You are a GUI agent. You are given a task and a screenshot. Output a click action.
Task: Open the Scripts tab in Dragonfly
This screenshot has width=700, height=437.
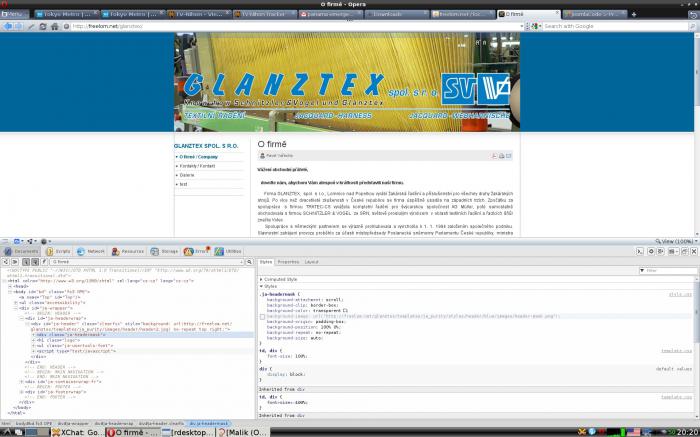click(58, 251)
